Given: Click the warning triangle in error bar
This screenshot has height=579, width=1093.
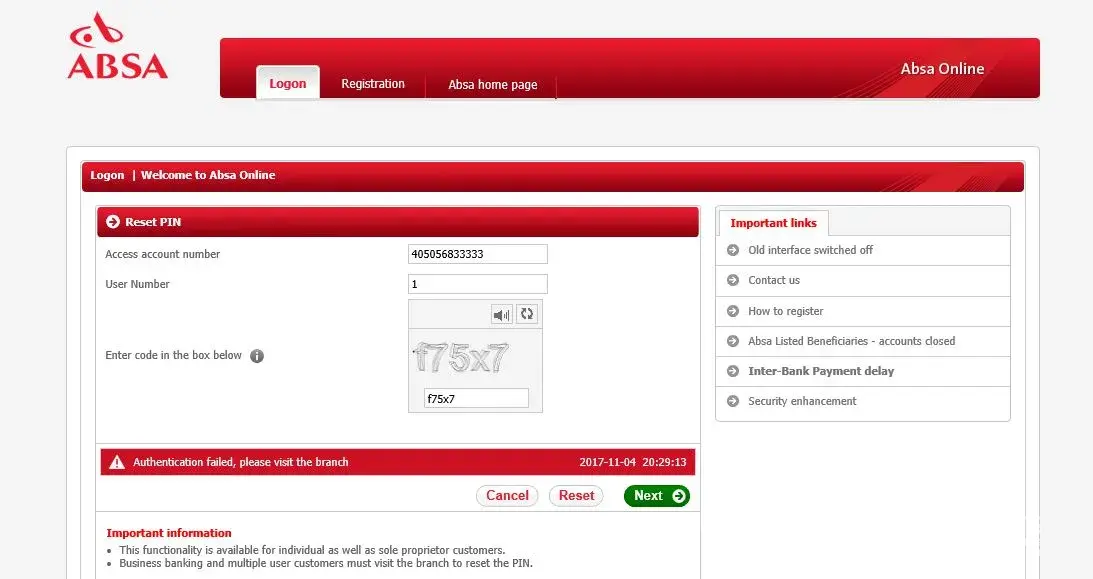Looking at the screenshot, I should [x=117, y=462].
